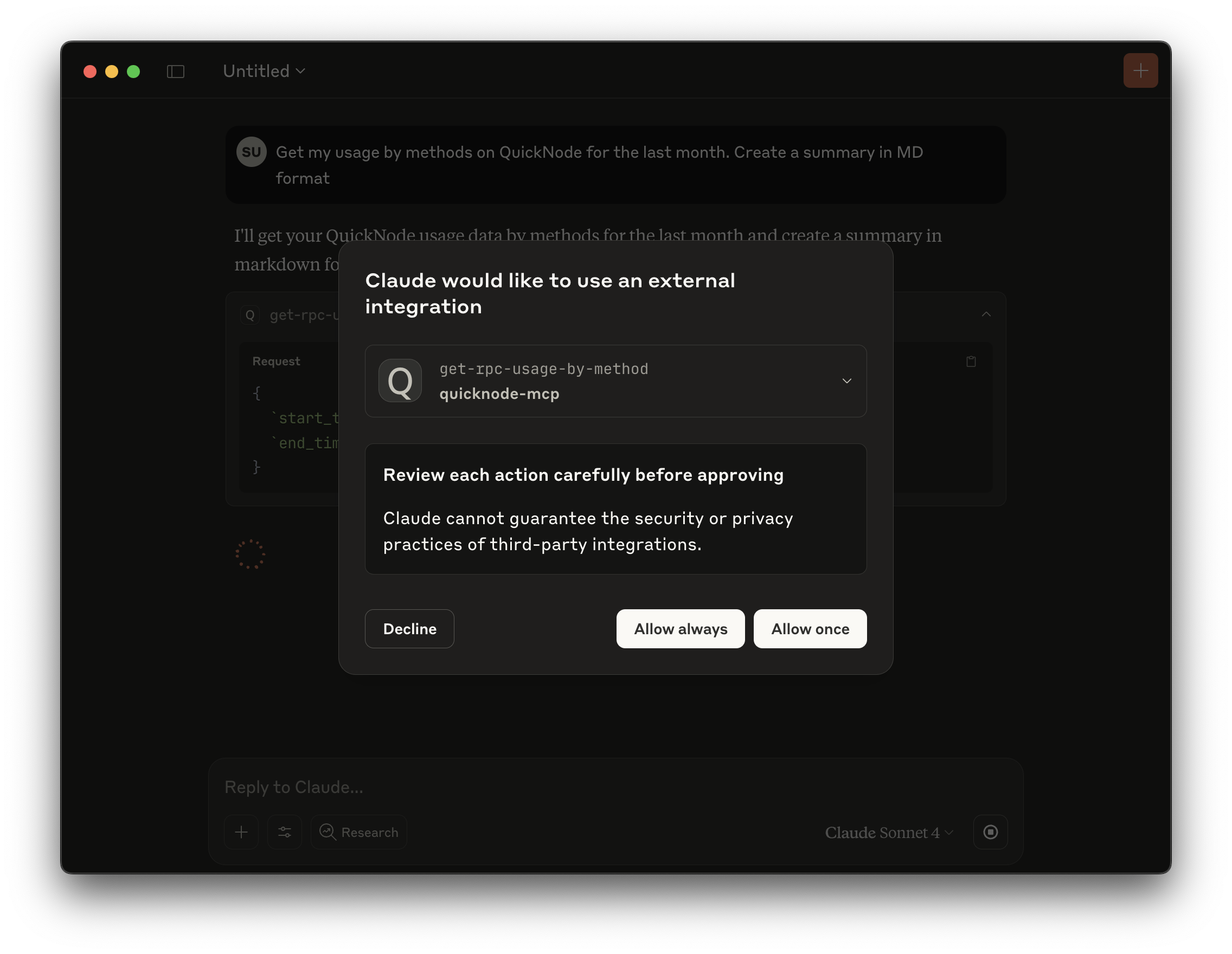Open search and tools settings sliders icon
Image resolution: width=1232 pixels, height=954 pixels.
coord(284,831)
